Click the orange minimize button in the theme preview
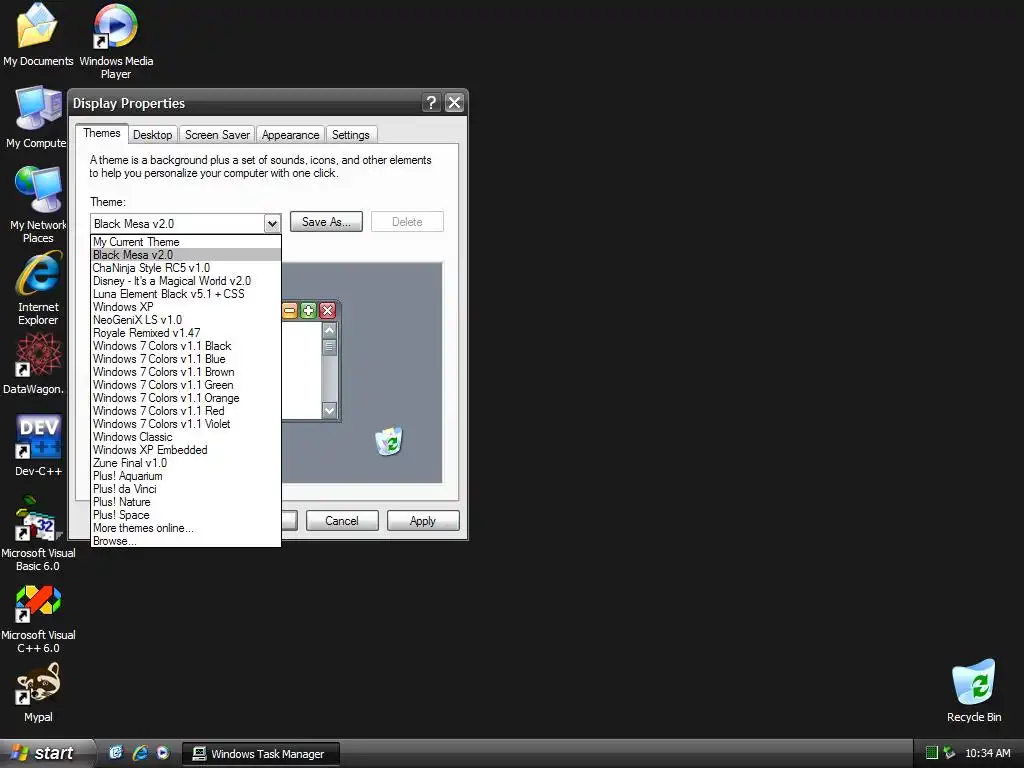Viewport: 1024px width, 768px height. tap(289, 310)
